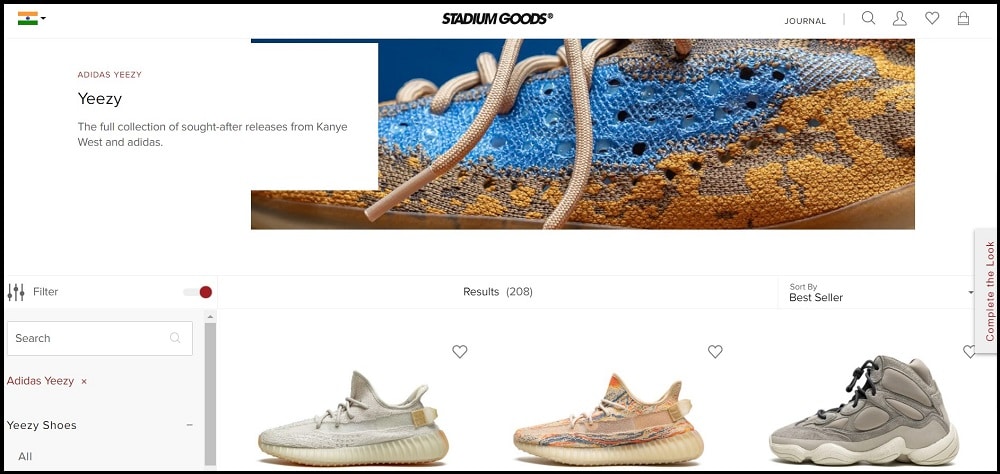Click the filter Search input field
This screenshot has width=1000, height=474.
(99, 338)
